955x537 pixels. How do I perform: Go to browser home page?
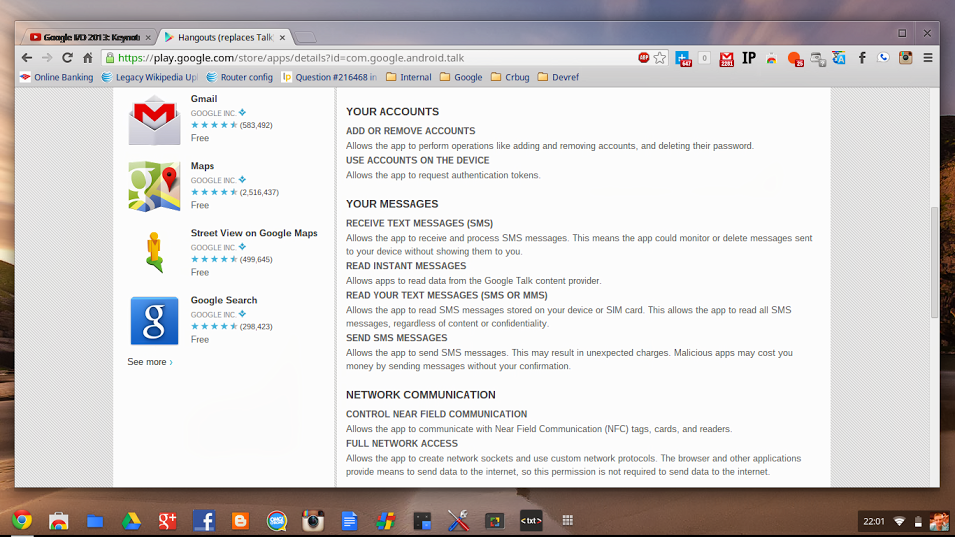tap(88, 58)
